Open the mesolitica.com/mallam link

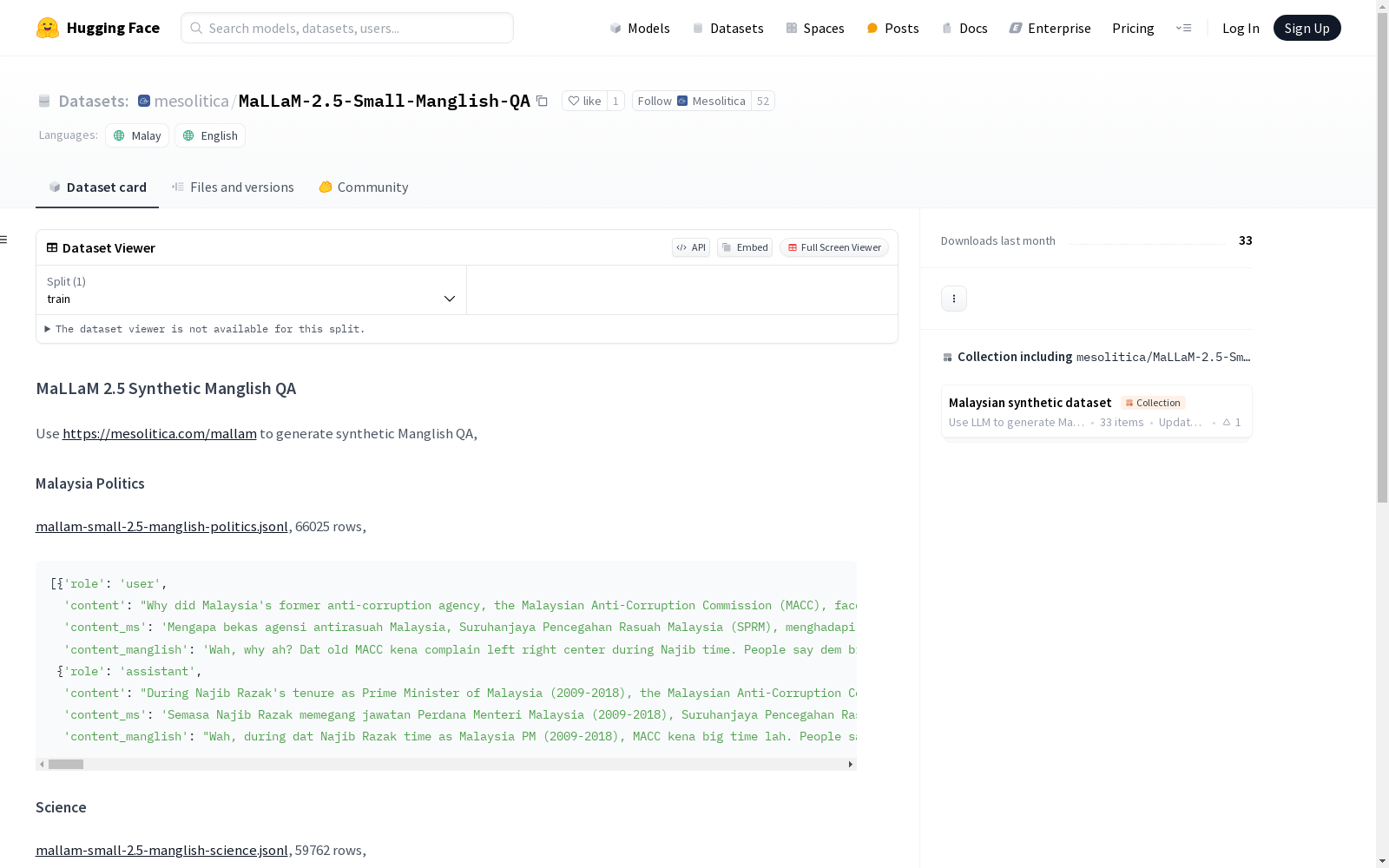click(x=160, y=433)
